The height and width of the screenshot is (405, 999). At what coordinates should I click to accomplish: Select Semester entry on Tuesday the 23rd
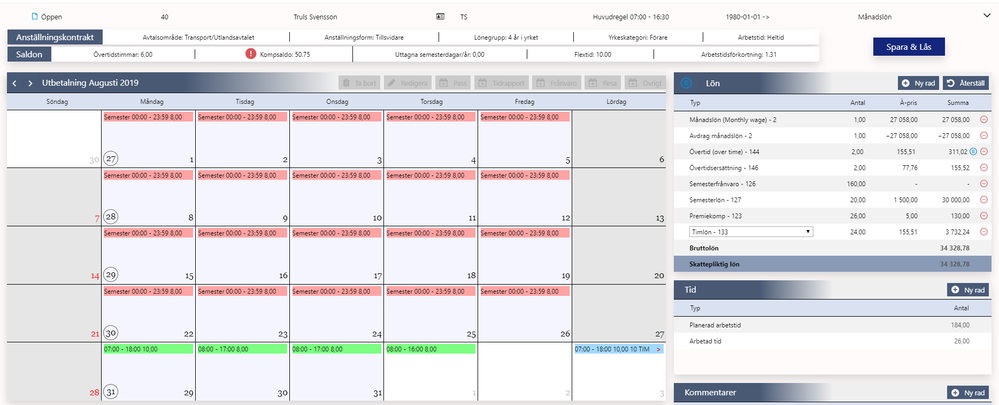click(x=242, y=291)
